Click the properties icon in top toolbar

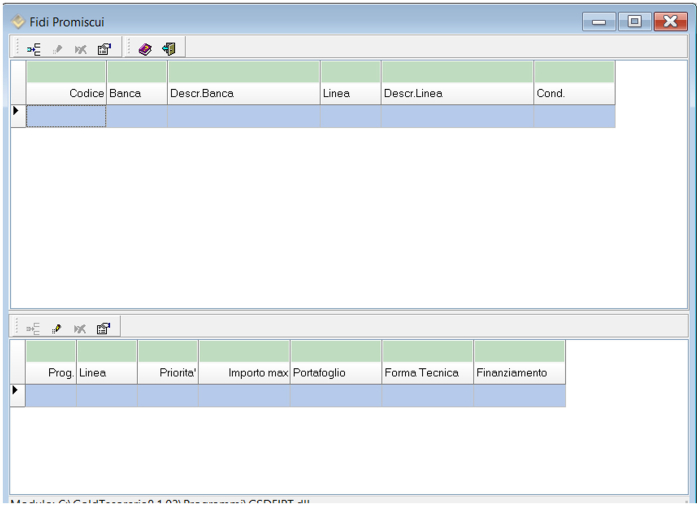(x=104, y=48)
